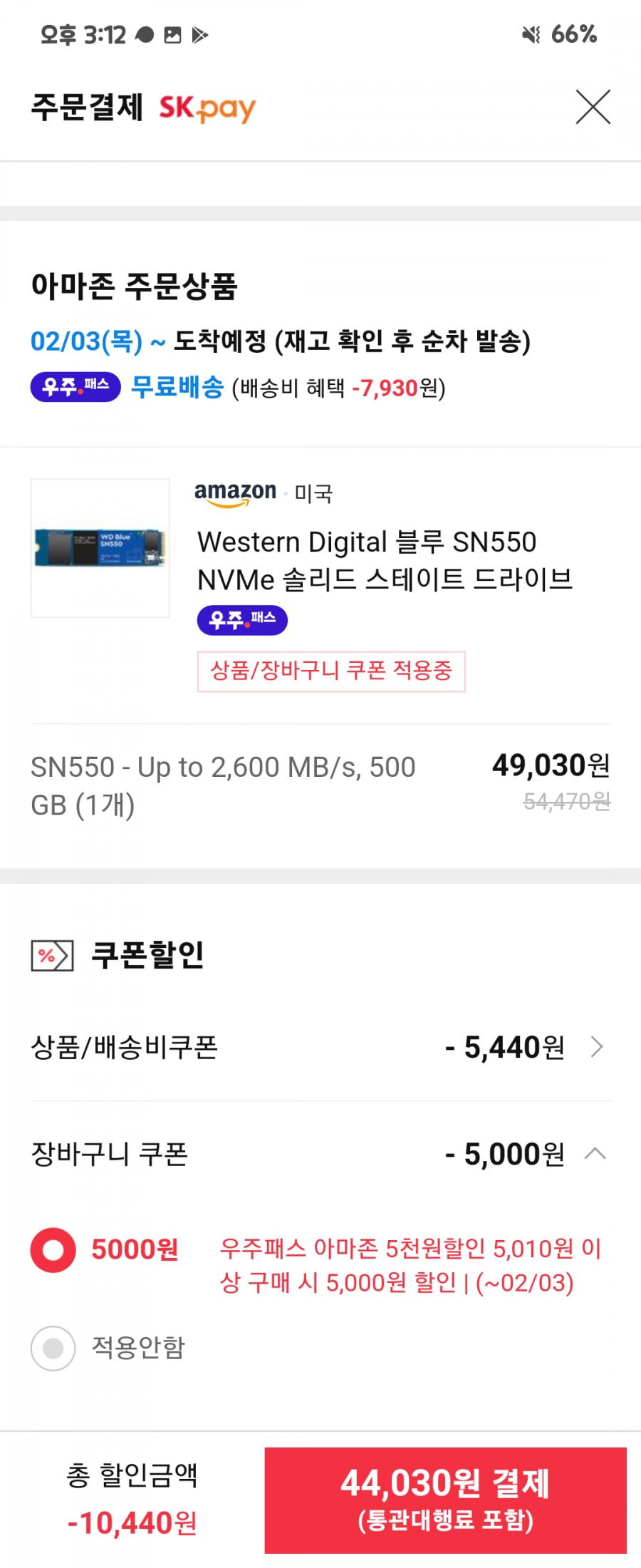Viewport: 641px width, 1568px height.
Task: Tap the coupon percent icon beside 쿠폰할인
Action: coord(52,956)
